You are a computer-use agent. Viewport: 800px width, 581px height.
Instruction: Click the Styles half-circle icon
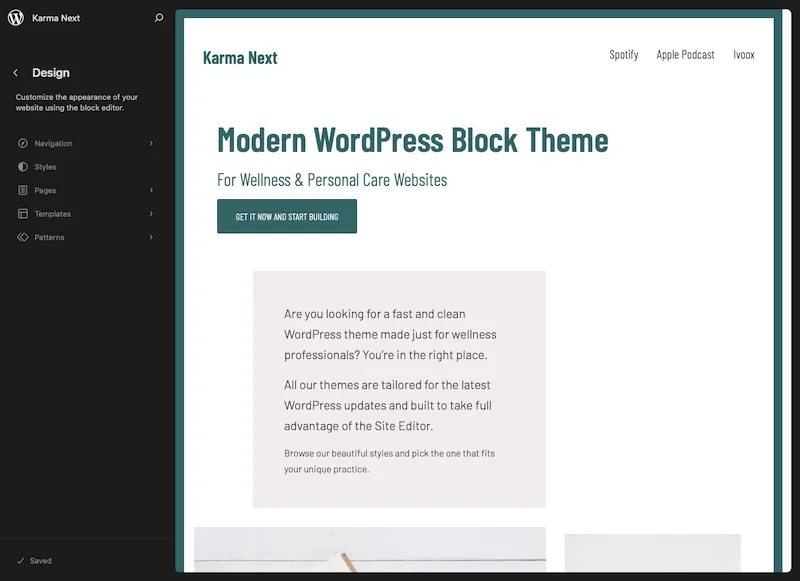click(x=23, y=167)
